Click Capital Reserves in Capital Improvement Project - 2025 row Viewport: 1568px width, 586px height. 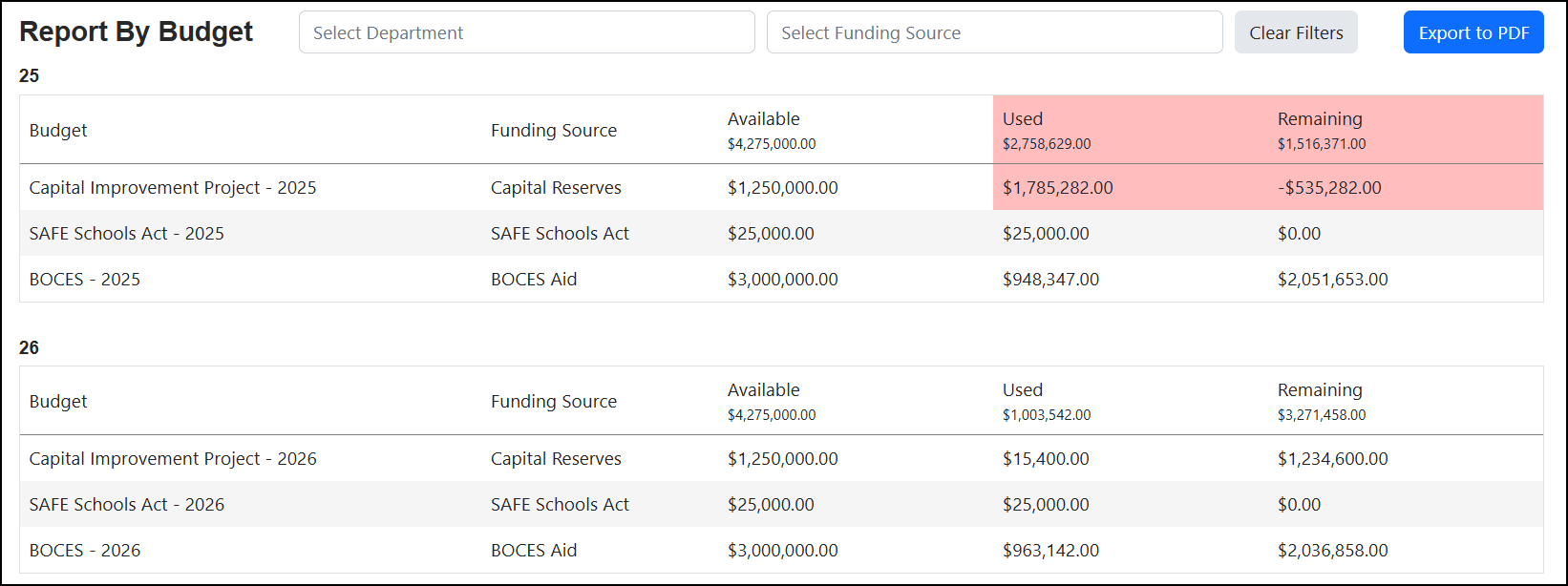(x=556, y=188)
